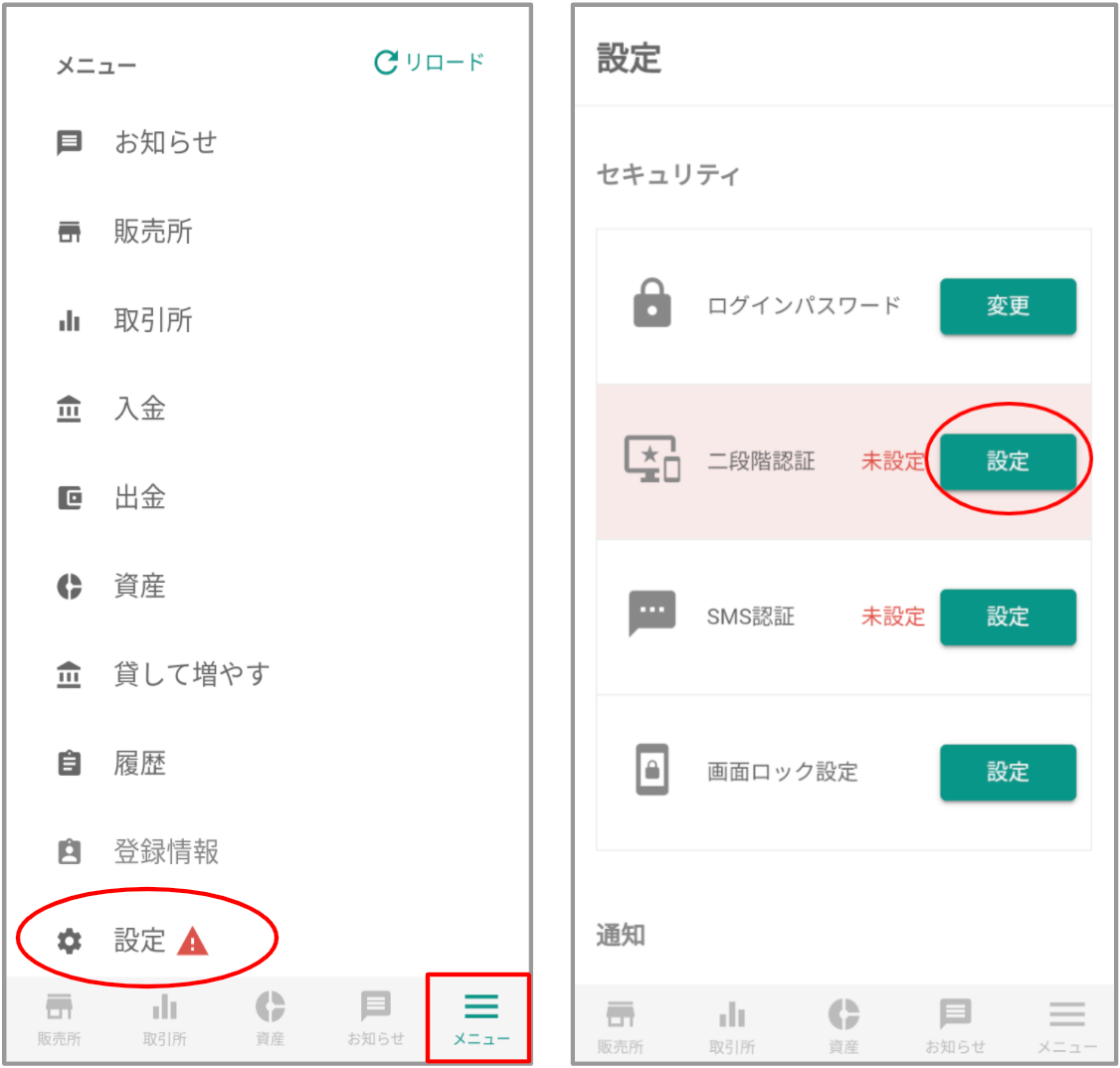Click 未設定 status beside SMS認証
Viewport: 1120px width, 1068px height.
click(893, 617)
